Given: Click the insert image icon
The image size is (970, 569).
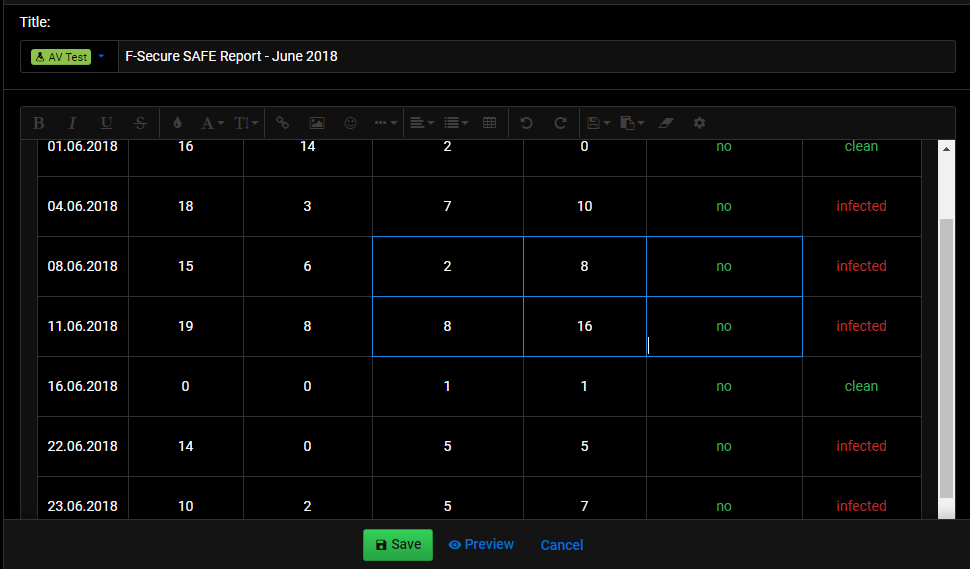Looking at the screenshot, I should pos(317,123).
